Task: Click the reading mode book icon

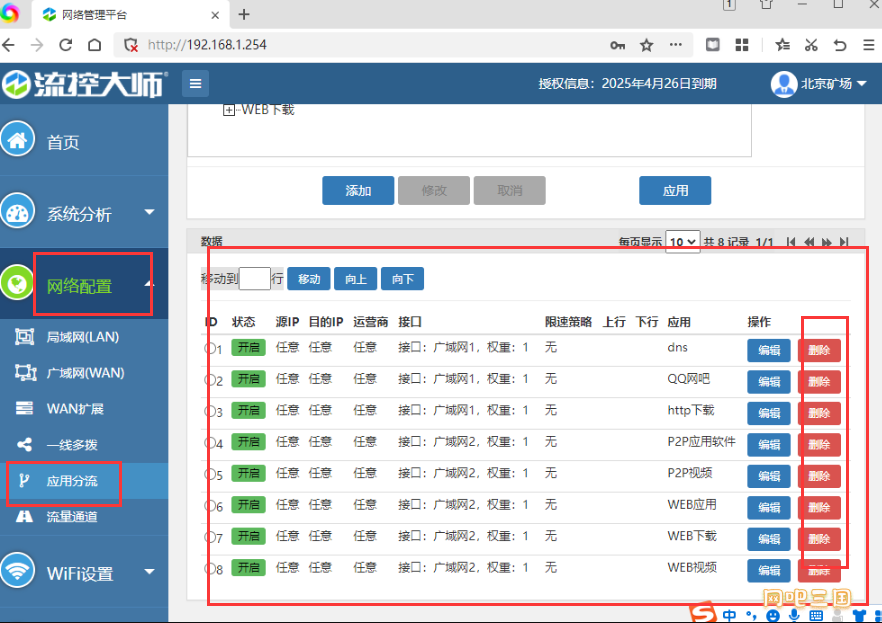Action: [x=713, y=45]
